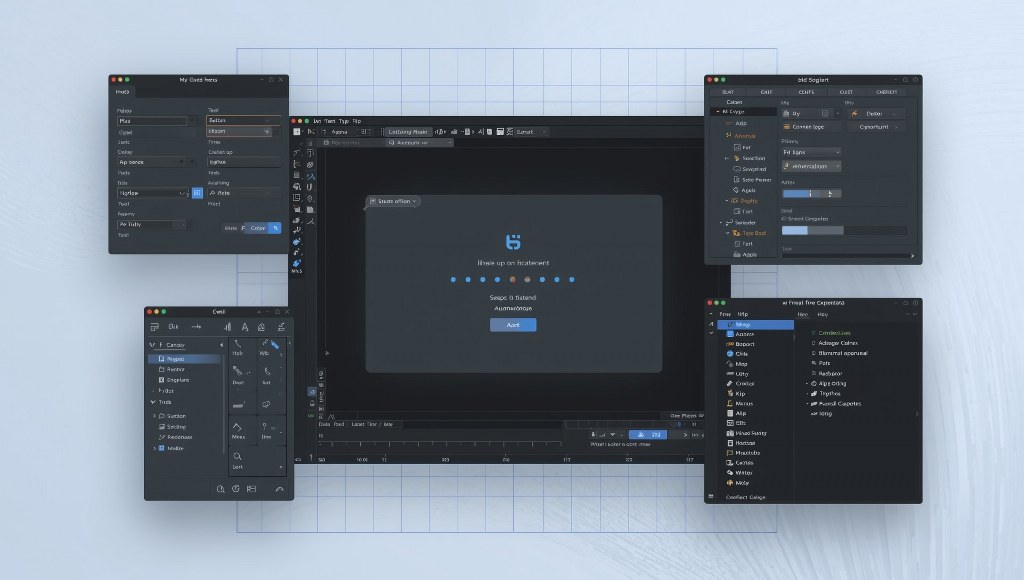
Task: Click the pen icon at Cvetl toolbar's right end
Action: pos(281,327)
